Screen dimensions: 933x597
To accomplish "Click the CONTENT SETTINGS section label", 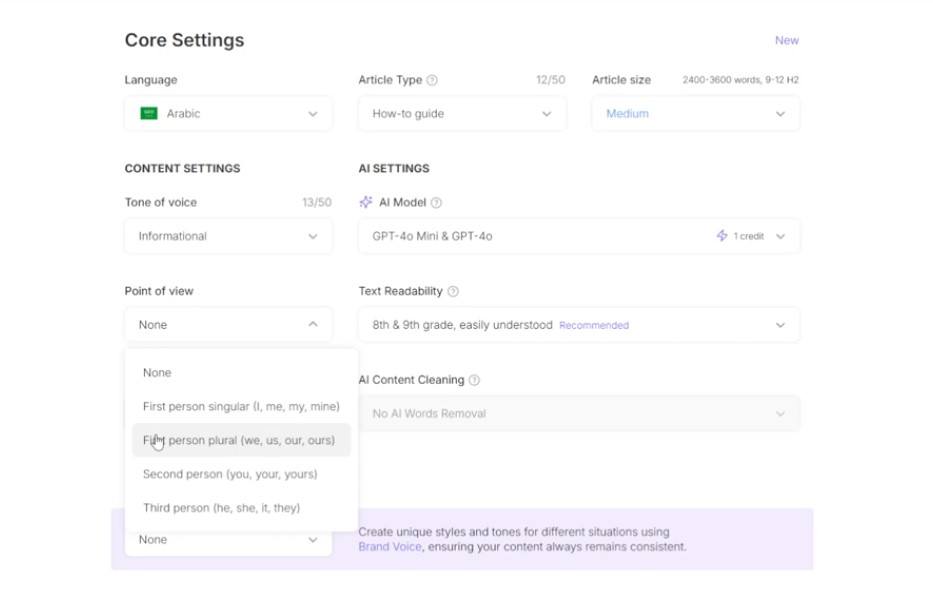I will (x=183, y=168).
